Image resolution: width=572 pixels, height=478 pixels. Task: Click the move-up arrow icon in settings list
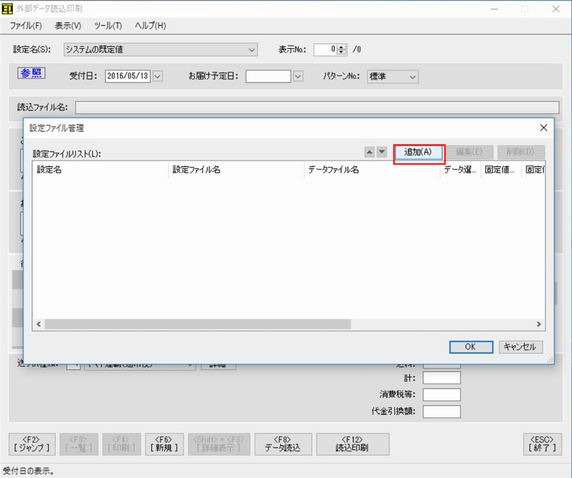[x=369, y=151]
